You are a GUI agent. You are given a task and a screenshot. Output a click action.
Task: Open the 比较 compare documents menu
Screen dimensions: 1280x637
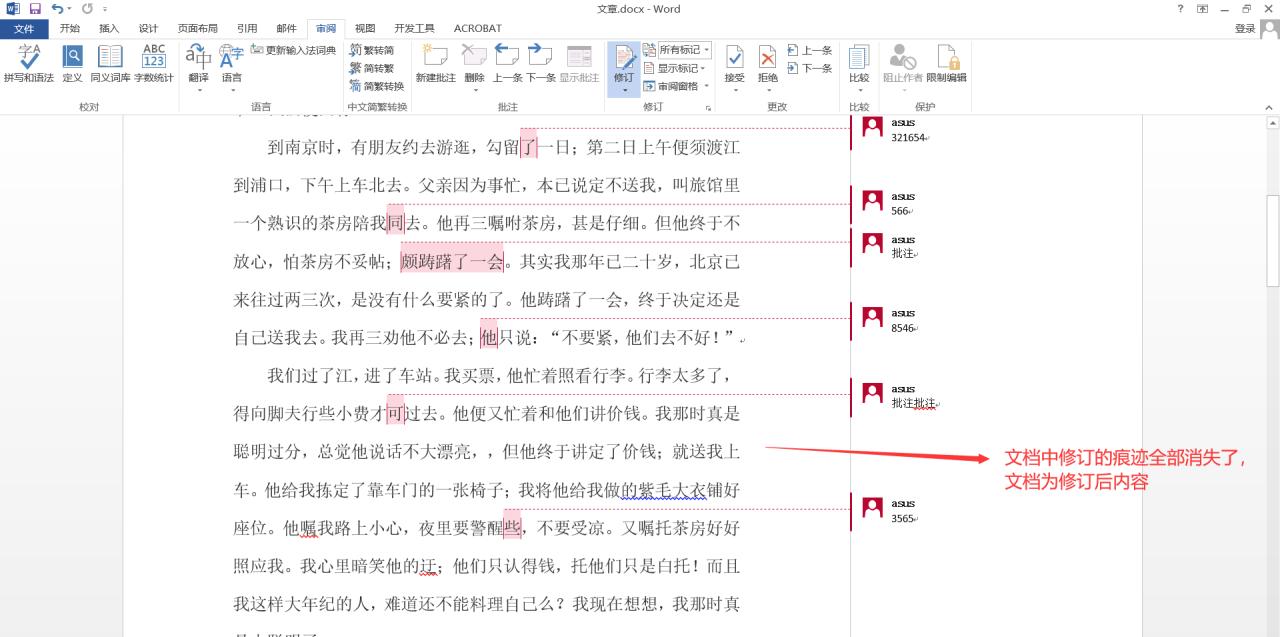point(859,68)
